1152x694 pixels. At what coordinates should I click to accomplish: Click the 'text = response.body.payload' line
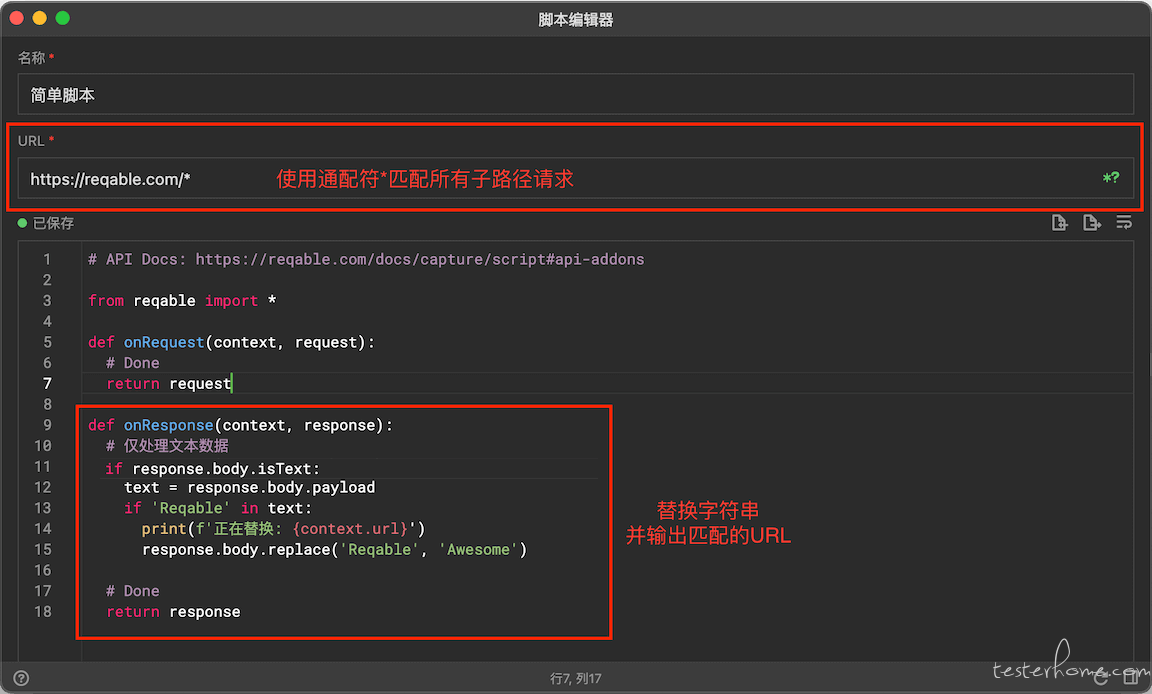click(250, 487)
